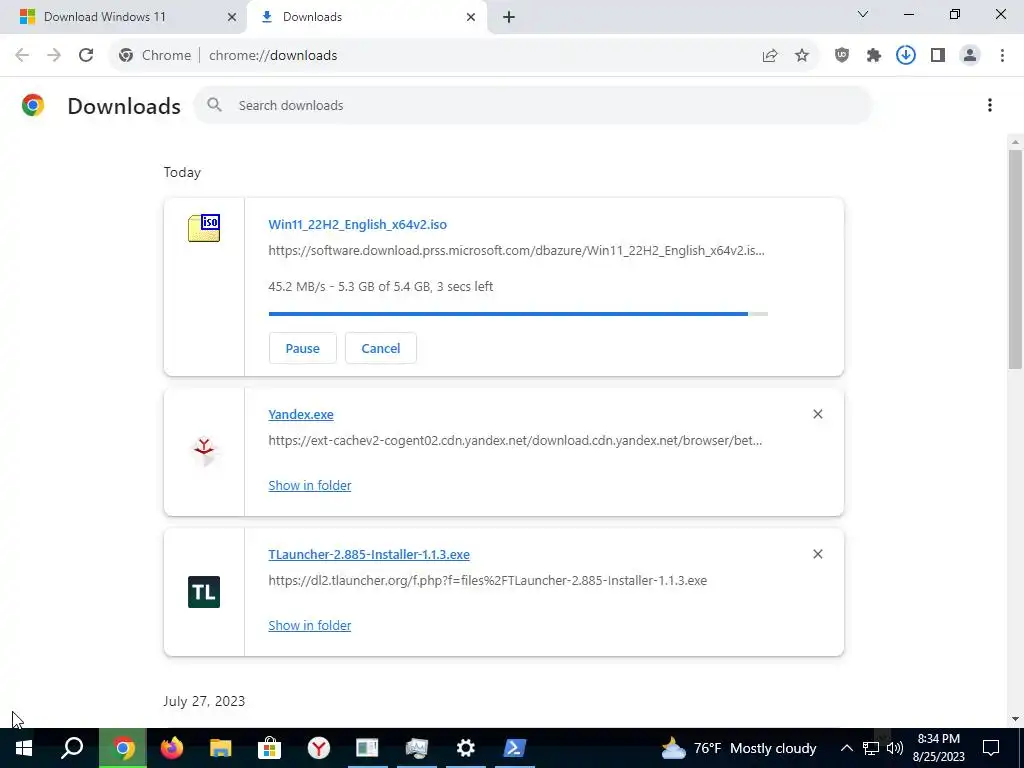Image resolution: width=1024 pixels, height=768 pixels.
Task: Toggle the Chrome side panel icon
Action: pos(938,56)
